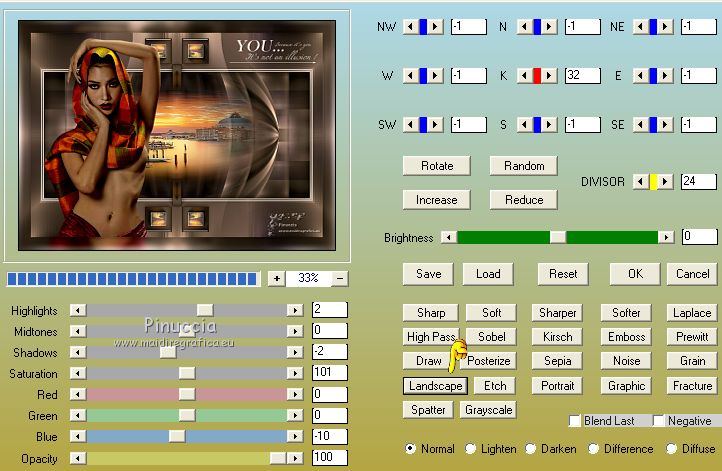
Task: Enable the Negative checkbox
Action: pos(658,421)
